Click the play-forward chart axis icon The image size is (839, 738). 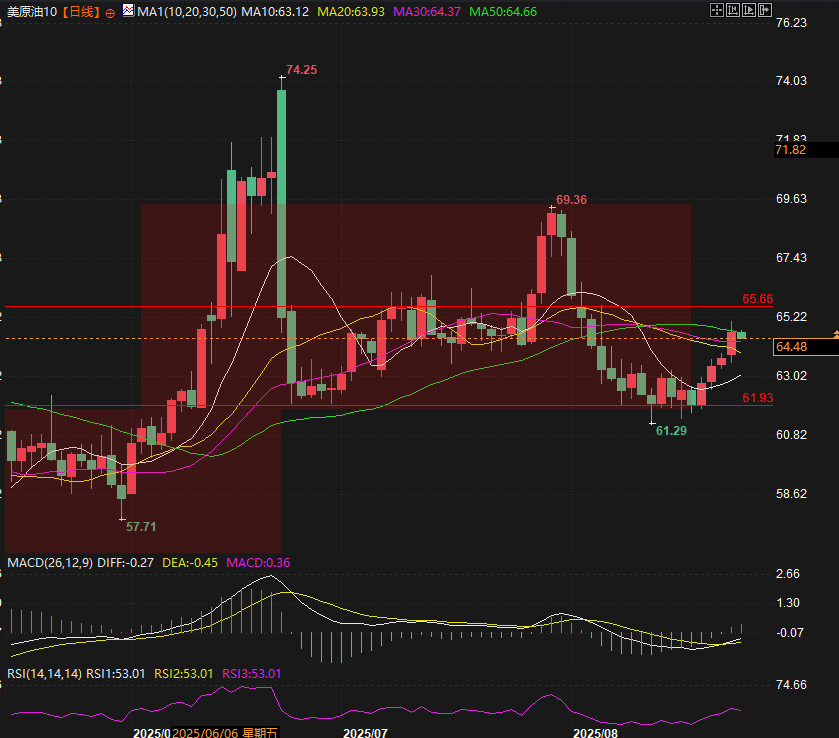click(749, 10)
